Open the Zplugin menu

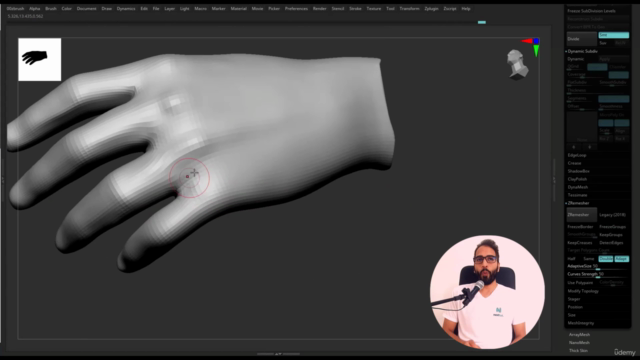(431, 9)
